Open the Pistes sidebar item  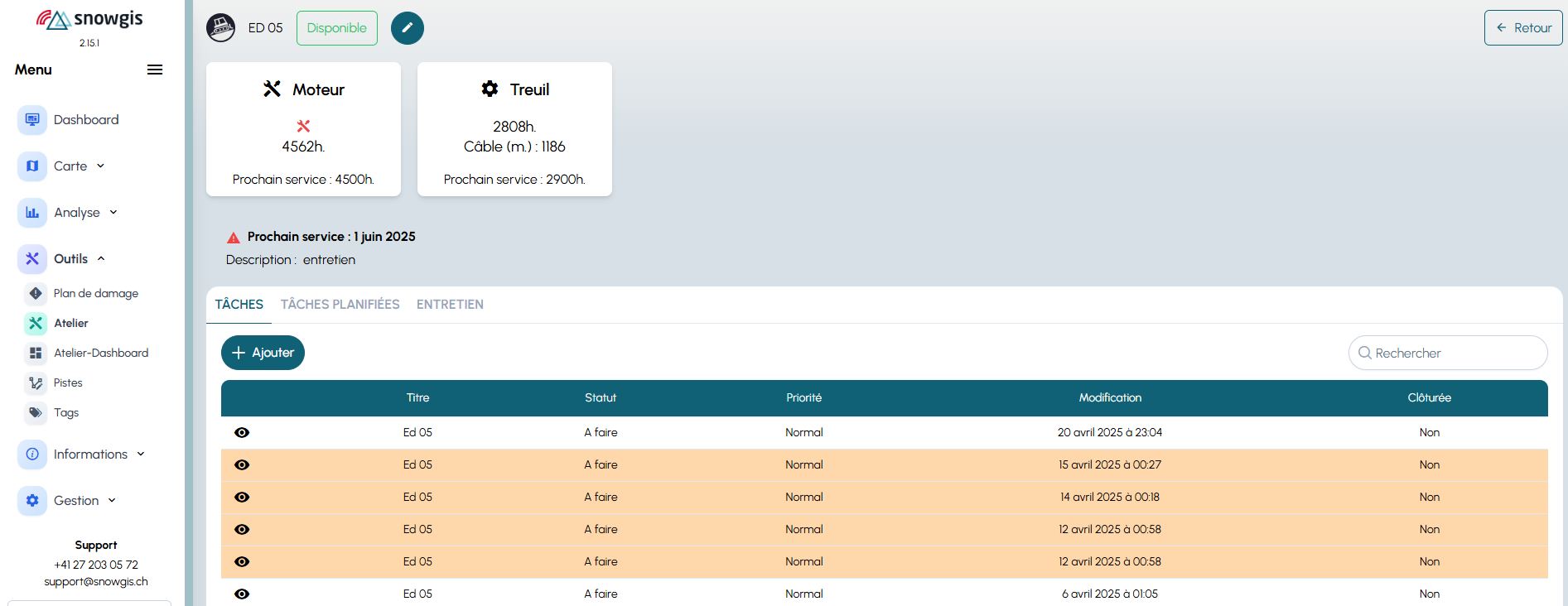pyautogui.click(x=68, y=382)
